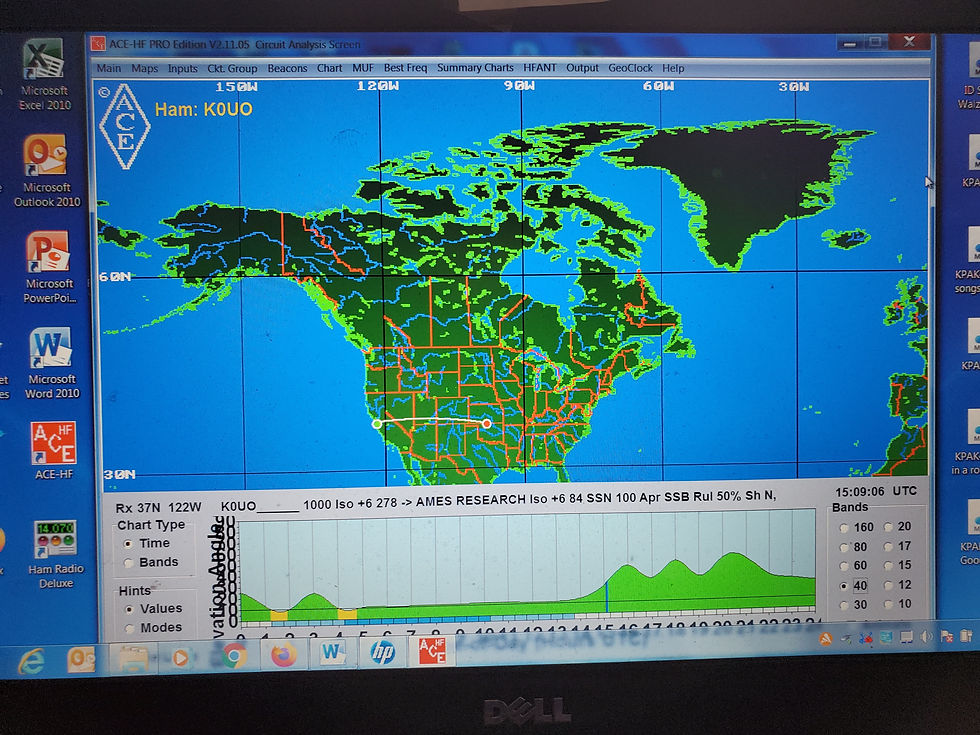The height and width of the screenshot is (735, 980).
Task: Open the GeoClock menu
Action: point(630,68)
